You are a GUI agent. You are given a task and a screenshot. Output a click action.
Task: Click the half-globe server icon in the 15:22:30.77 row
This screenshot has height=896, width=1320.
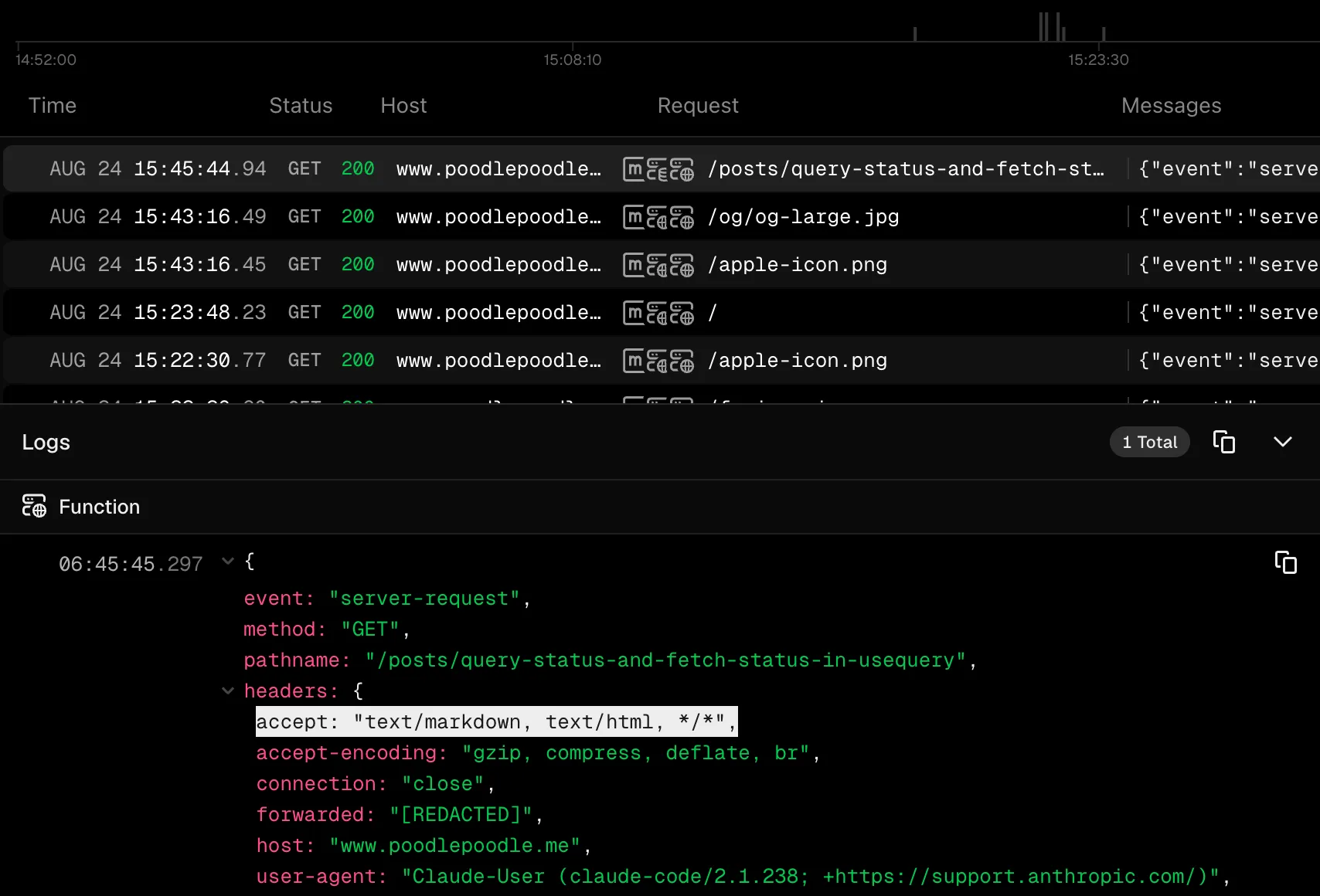(657, 361)
